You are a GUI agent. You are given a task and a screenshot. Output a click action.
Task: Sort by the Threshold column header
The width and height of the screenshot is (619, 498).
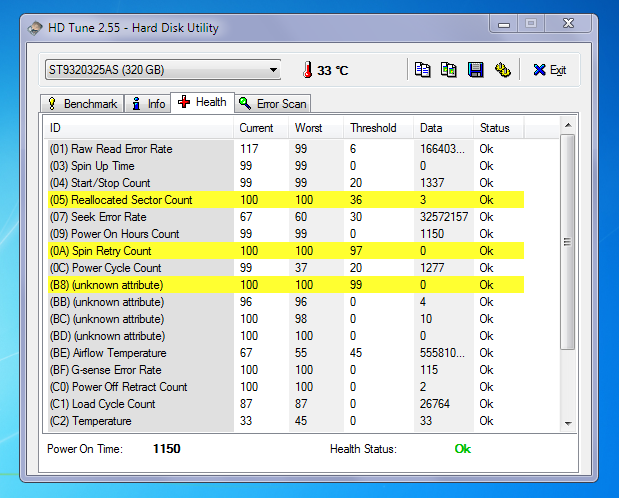coord(379,128)
